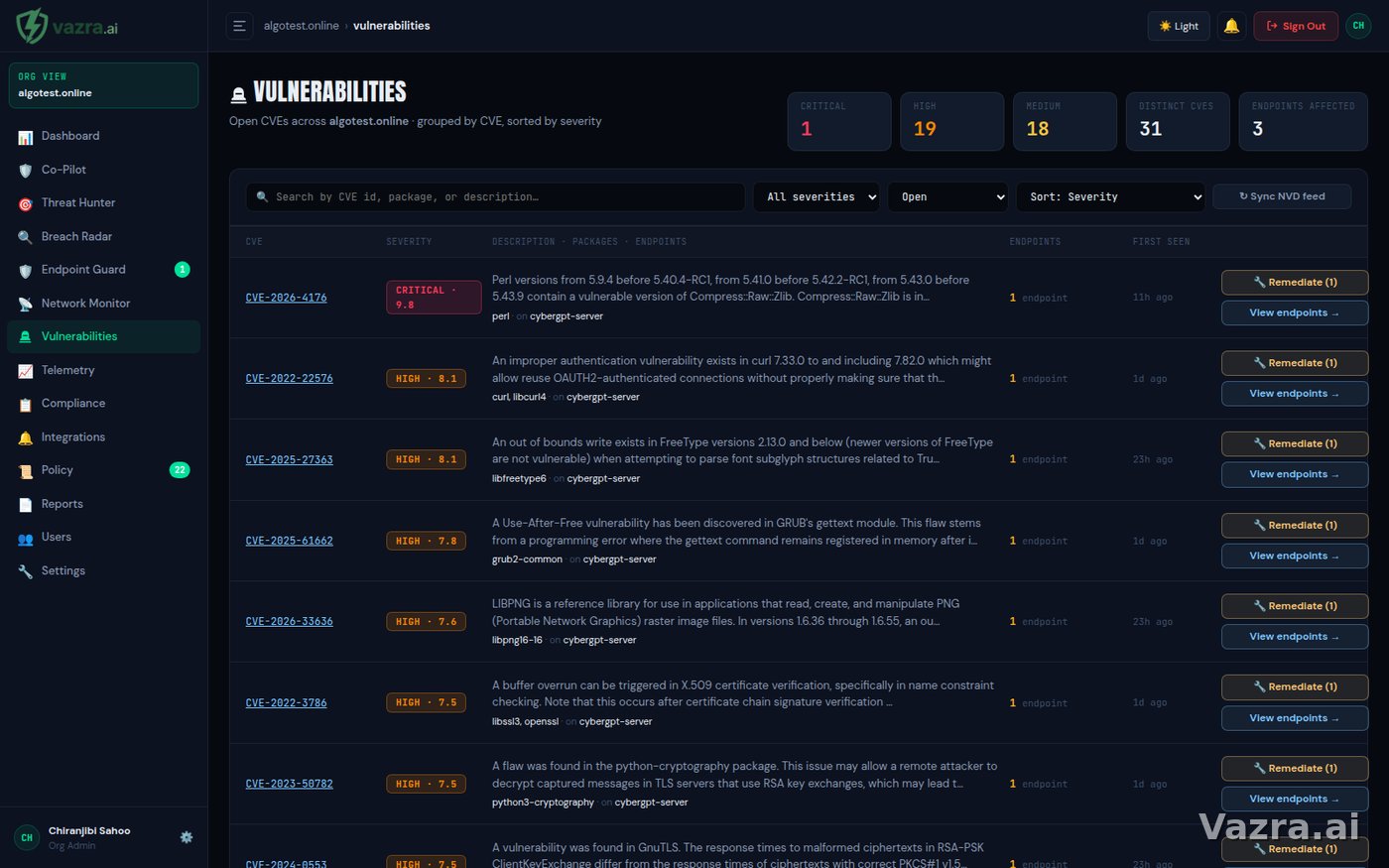Select the ORG VIEW algotest.online card

tap(103, 85)
